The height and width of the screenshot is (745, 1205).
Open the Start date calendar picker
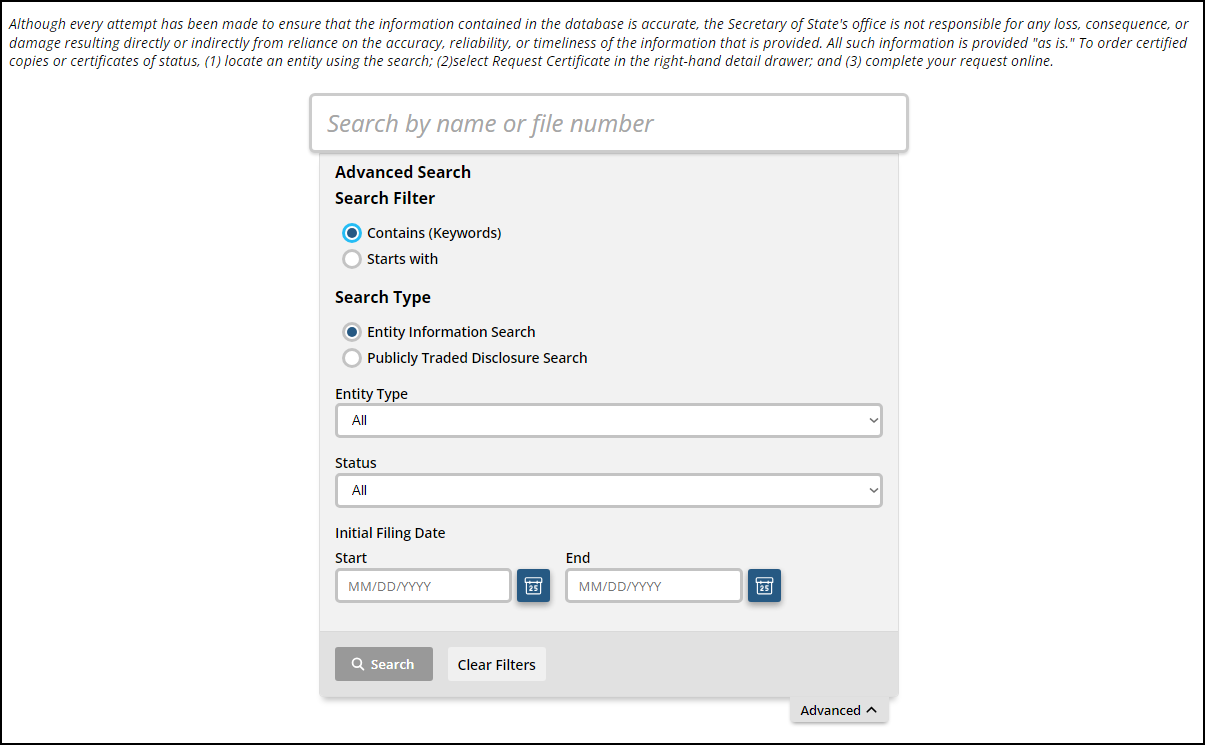pyautogui.click(x=533, y=586)
